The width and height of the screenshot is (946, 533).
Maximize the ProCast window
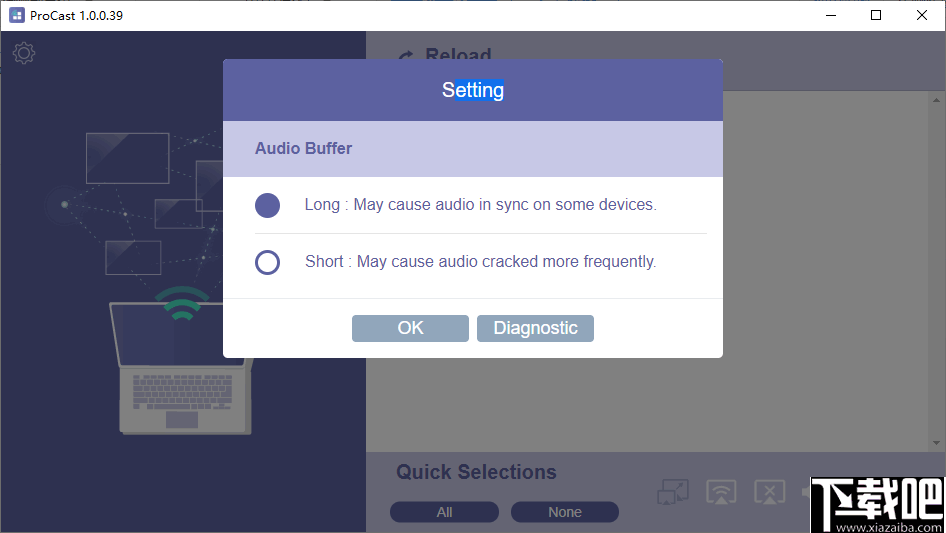tap(876, 15)
